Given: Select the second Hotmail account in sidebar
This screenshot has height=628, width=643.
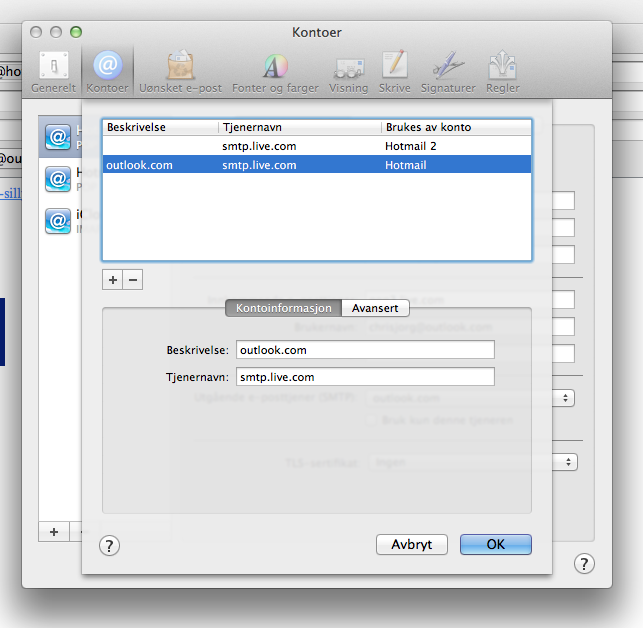Looking at the screenshot, I should [58, 179].
